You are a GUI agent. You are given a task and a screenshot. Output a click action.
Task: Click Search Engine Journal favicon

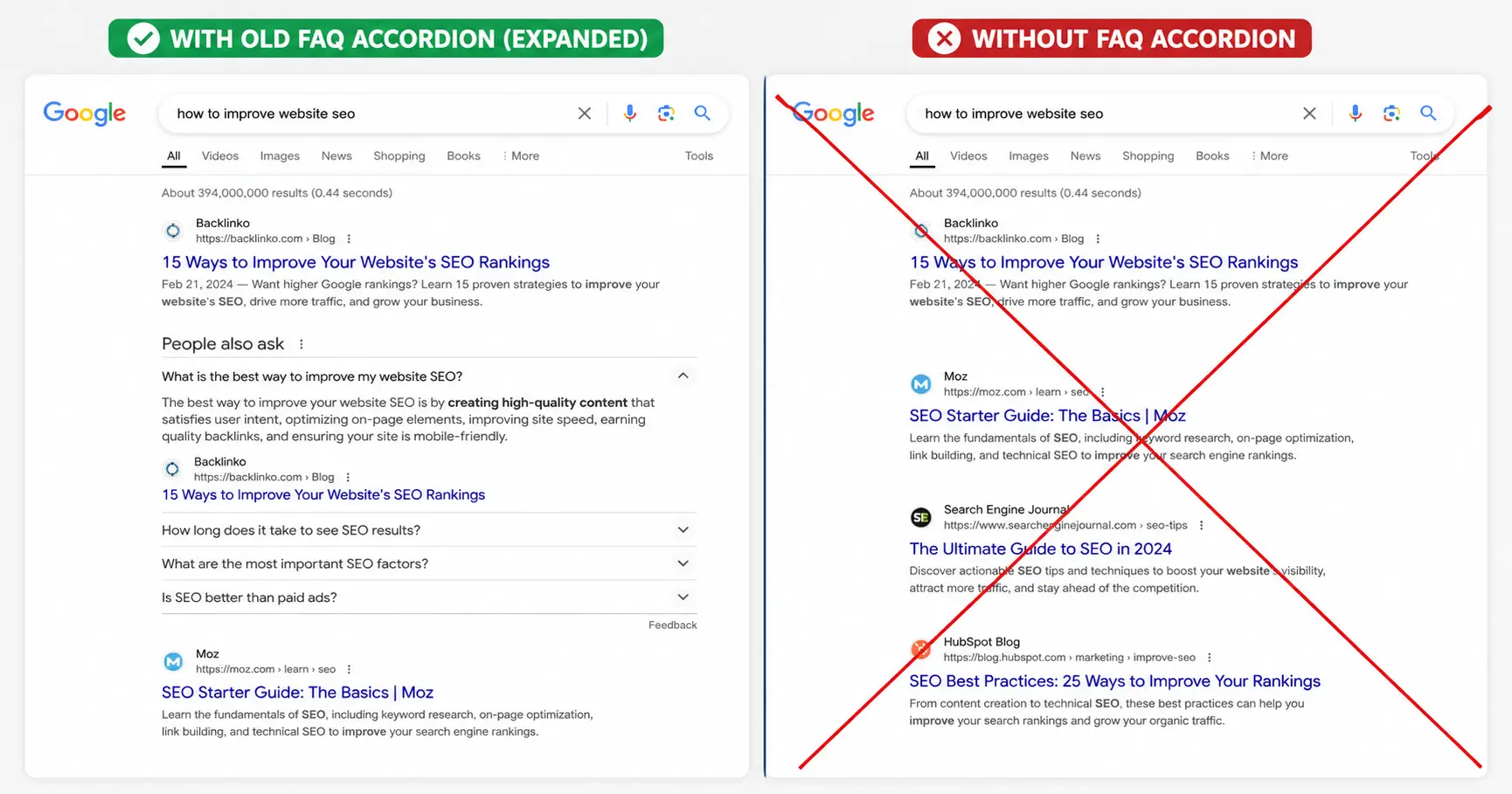[921, 517]
